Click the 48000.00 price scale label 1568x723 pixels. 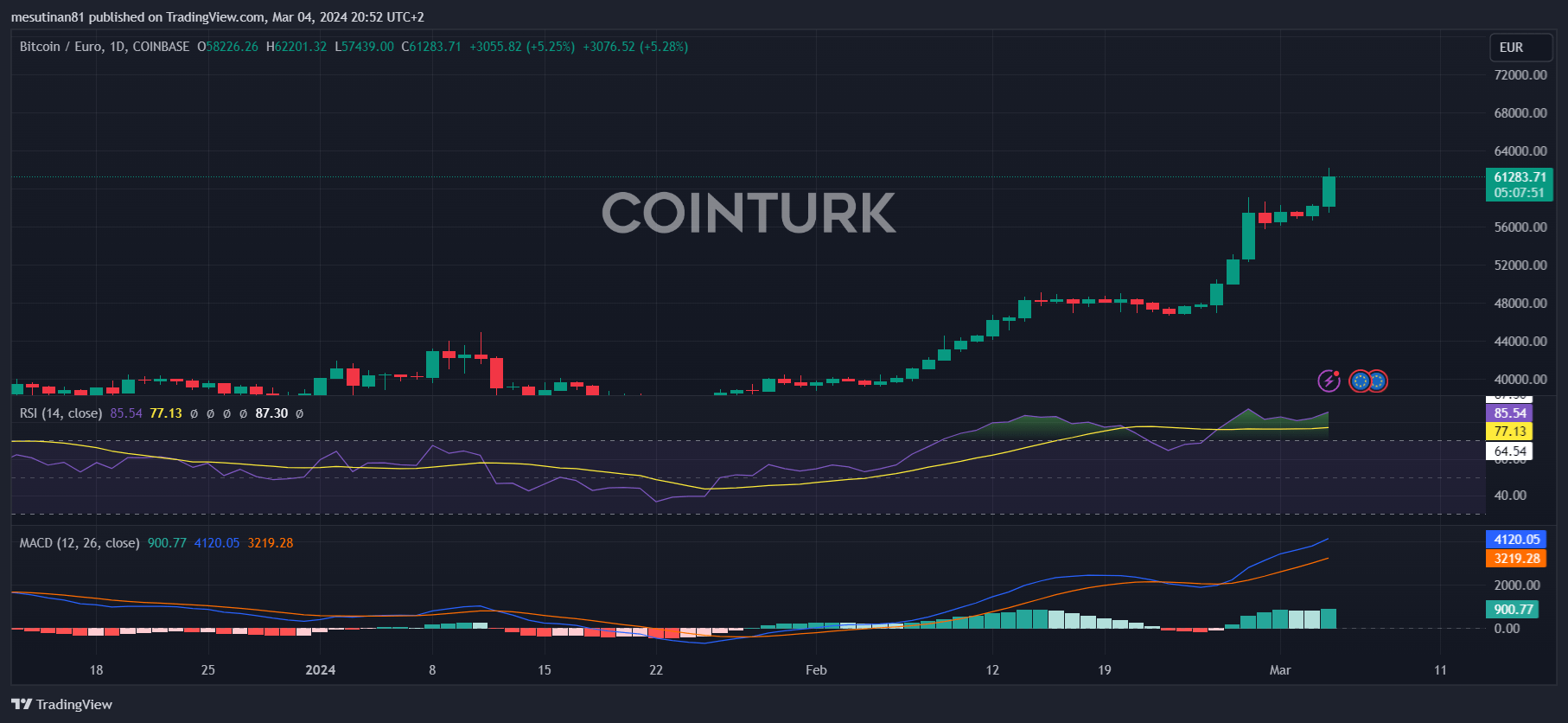pos(1520,304)
